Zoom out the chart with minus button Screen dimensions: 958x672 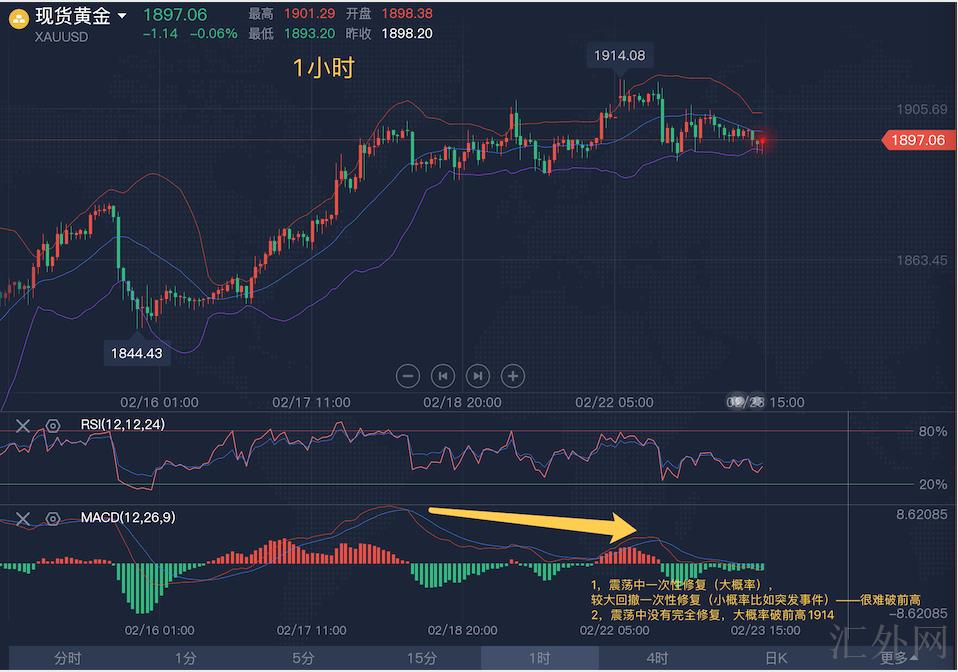(407, 376)
